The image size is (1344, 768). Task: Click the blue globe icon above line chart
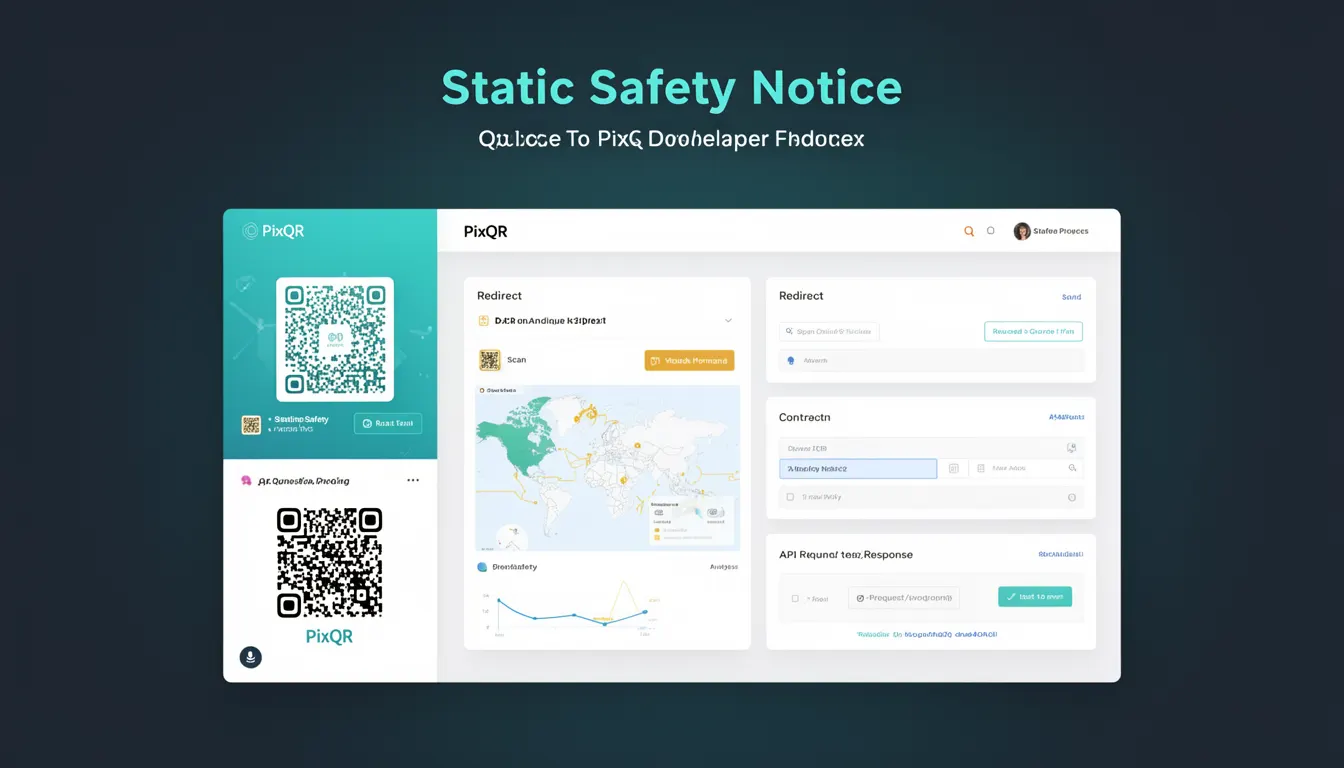pyautogui.click(x=482, y=567)
